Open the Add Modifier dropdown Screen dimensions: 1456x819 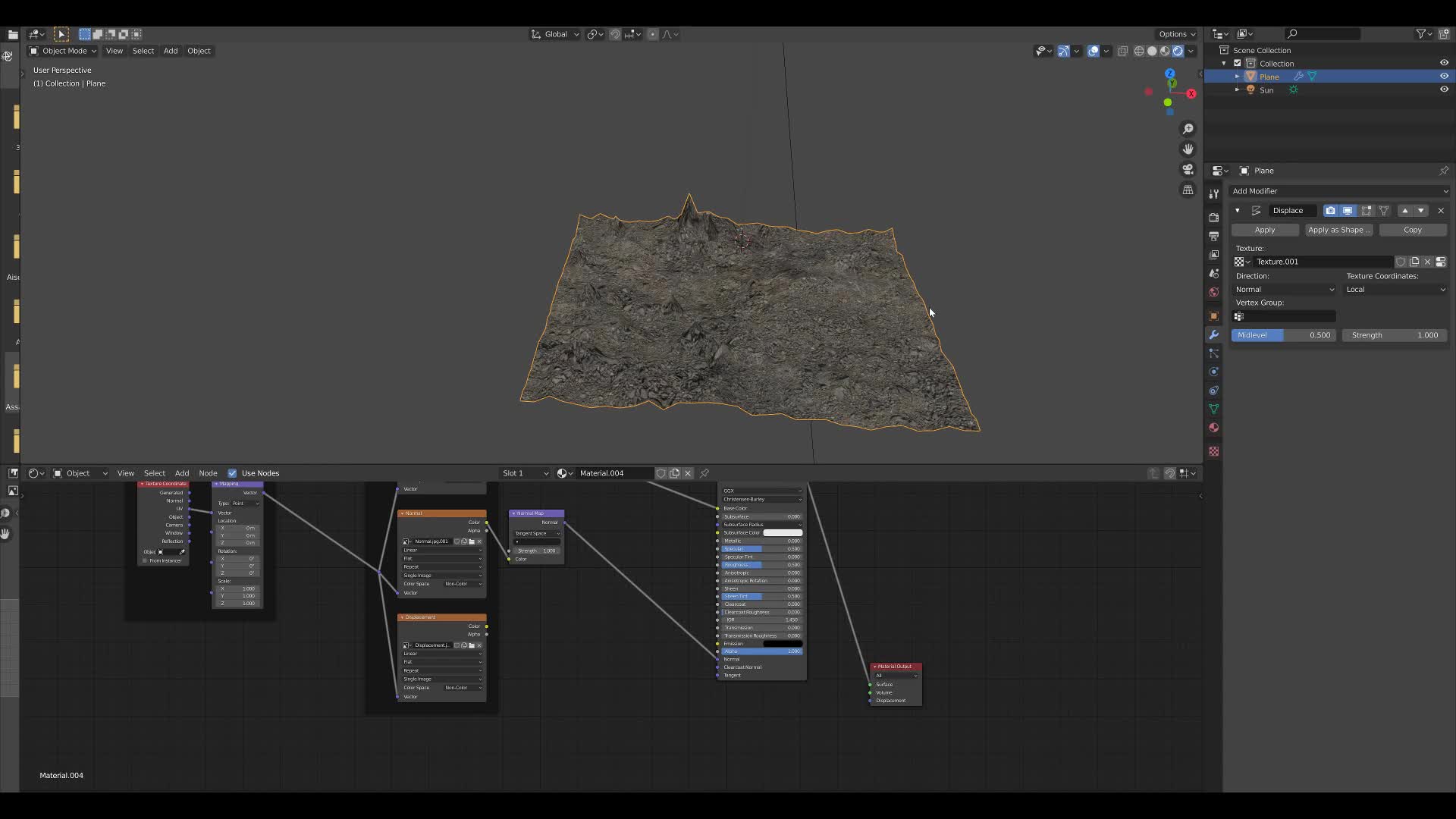(1338, 191)
